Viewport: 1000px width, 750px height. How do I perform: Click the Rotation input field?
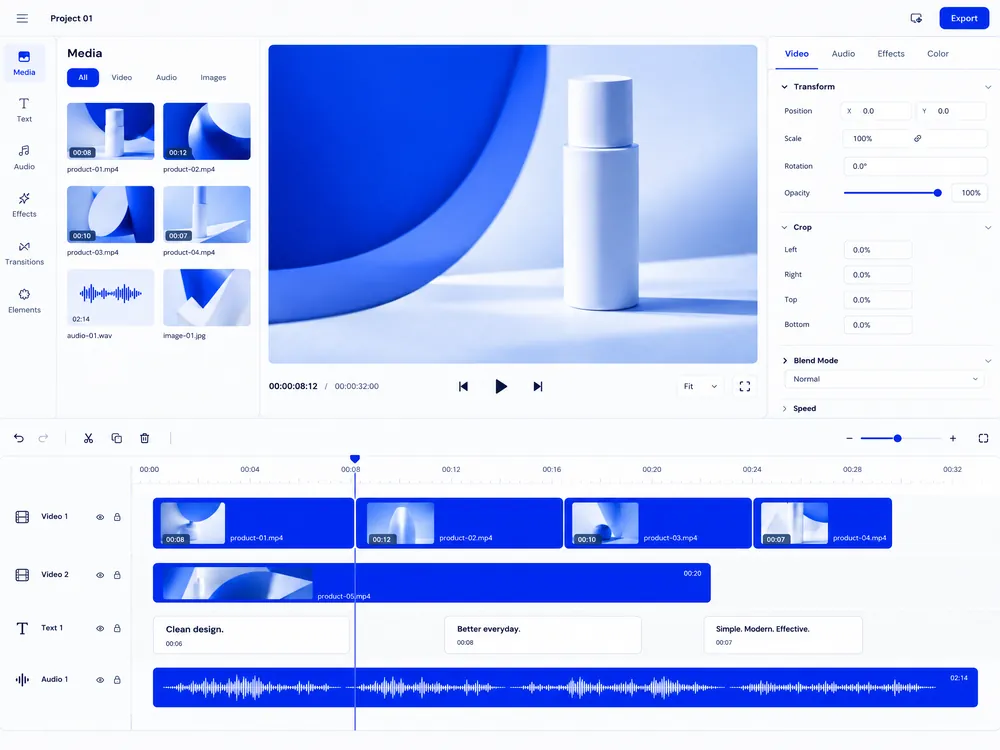click(915, 166)
